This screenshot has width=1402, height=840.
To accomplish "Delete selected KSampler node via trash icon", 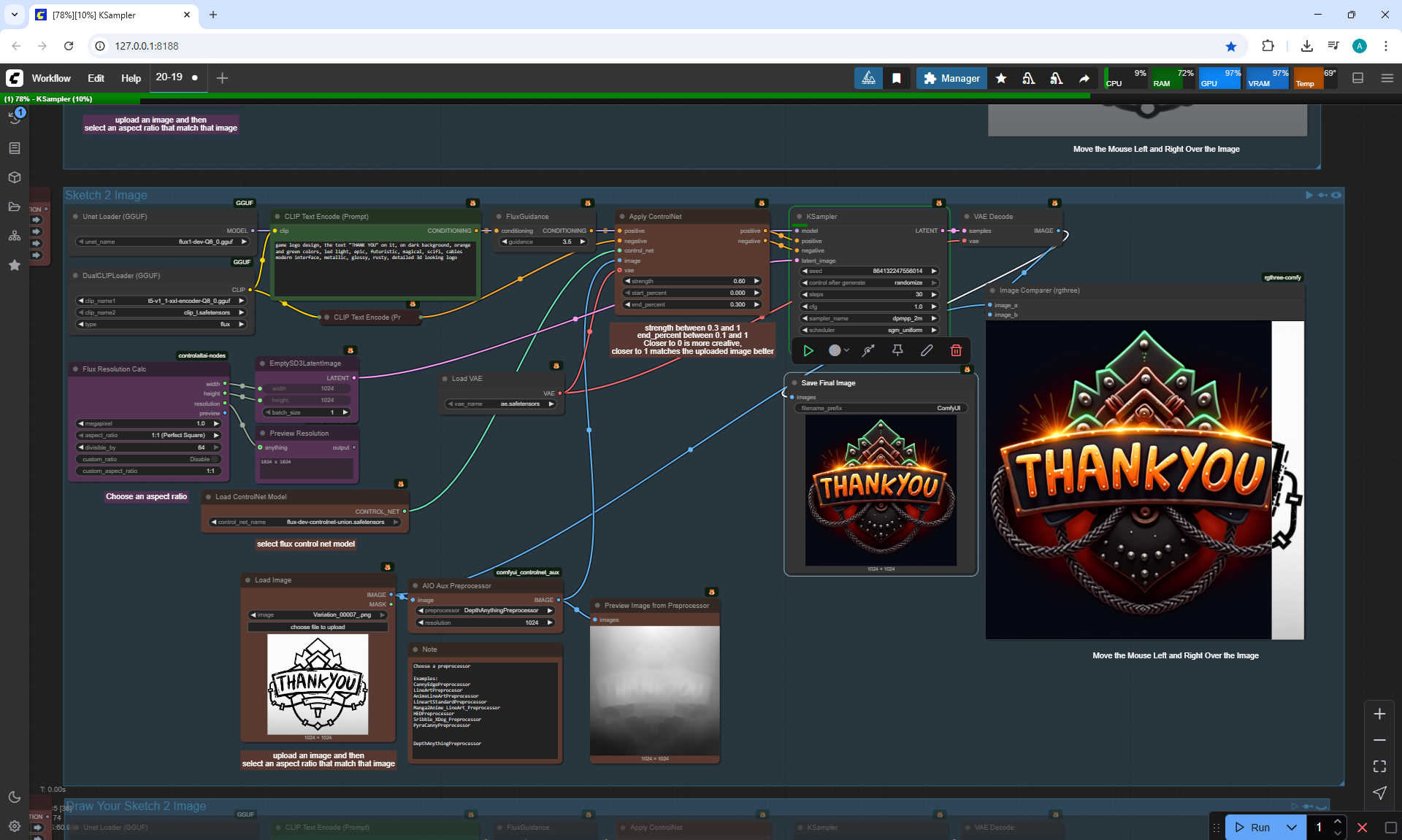I will (x=956, y=350).
